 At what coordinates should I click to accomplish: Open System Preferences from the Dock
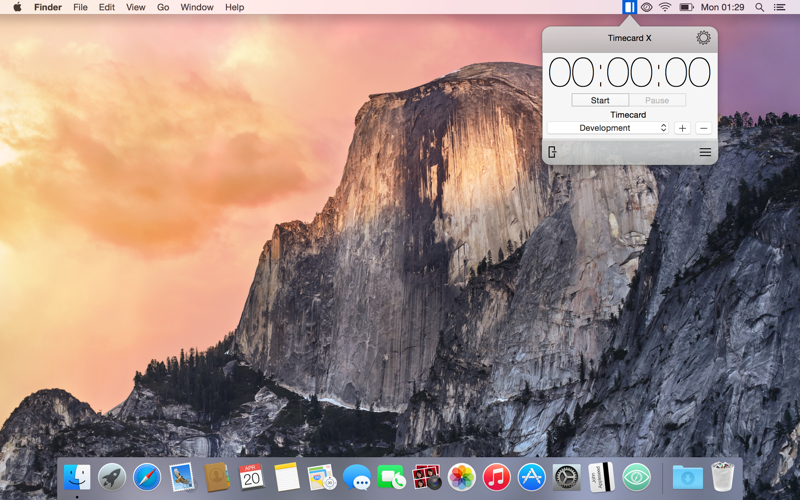pos(566,478)
